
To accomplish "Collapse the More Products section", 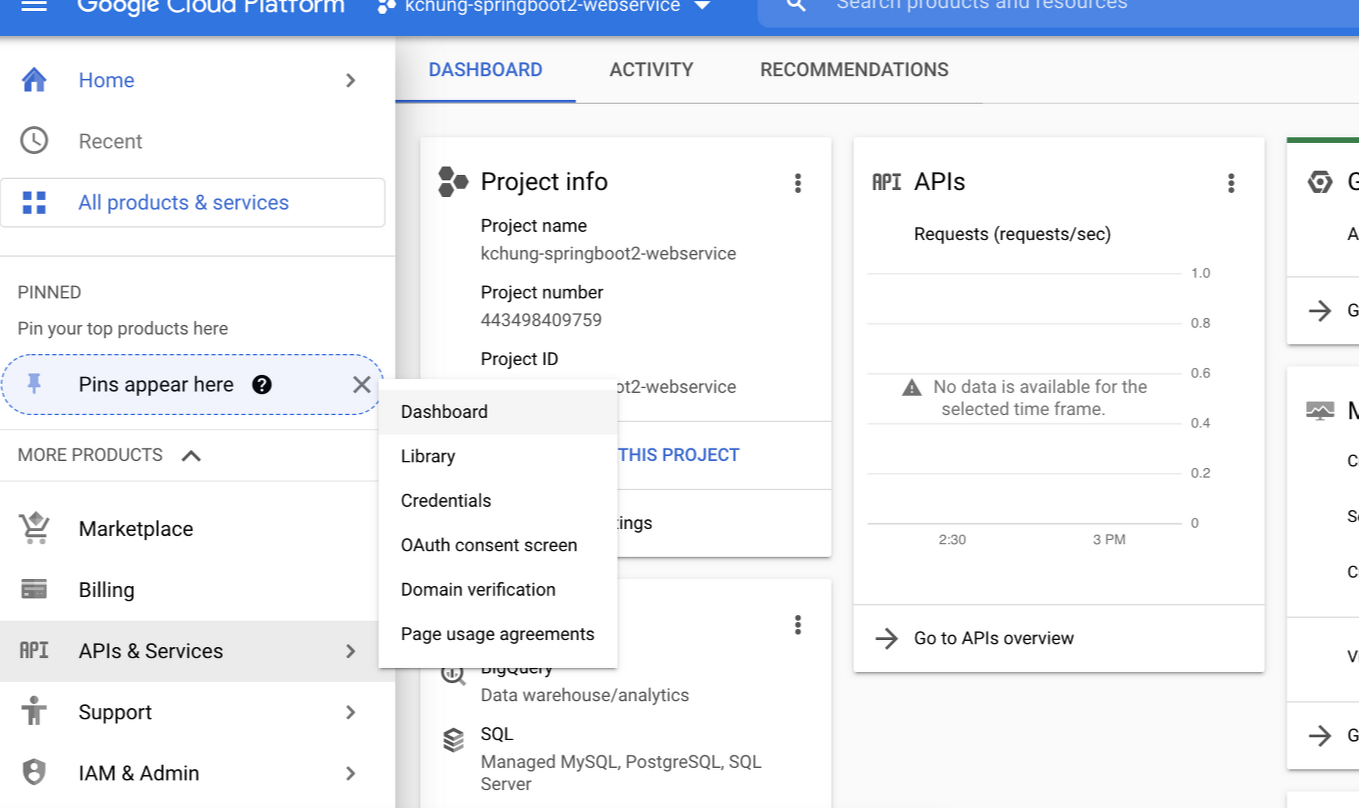I will point(191,456).
